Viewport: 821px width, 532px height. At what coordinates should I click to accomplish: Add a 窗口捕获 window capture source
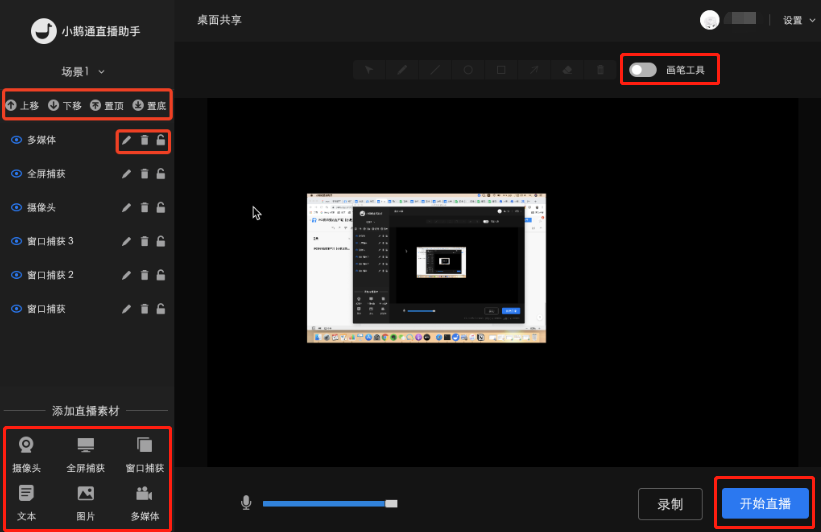(x=145, y=455)
